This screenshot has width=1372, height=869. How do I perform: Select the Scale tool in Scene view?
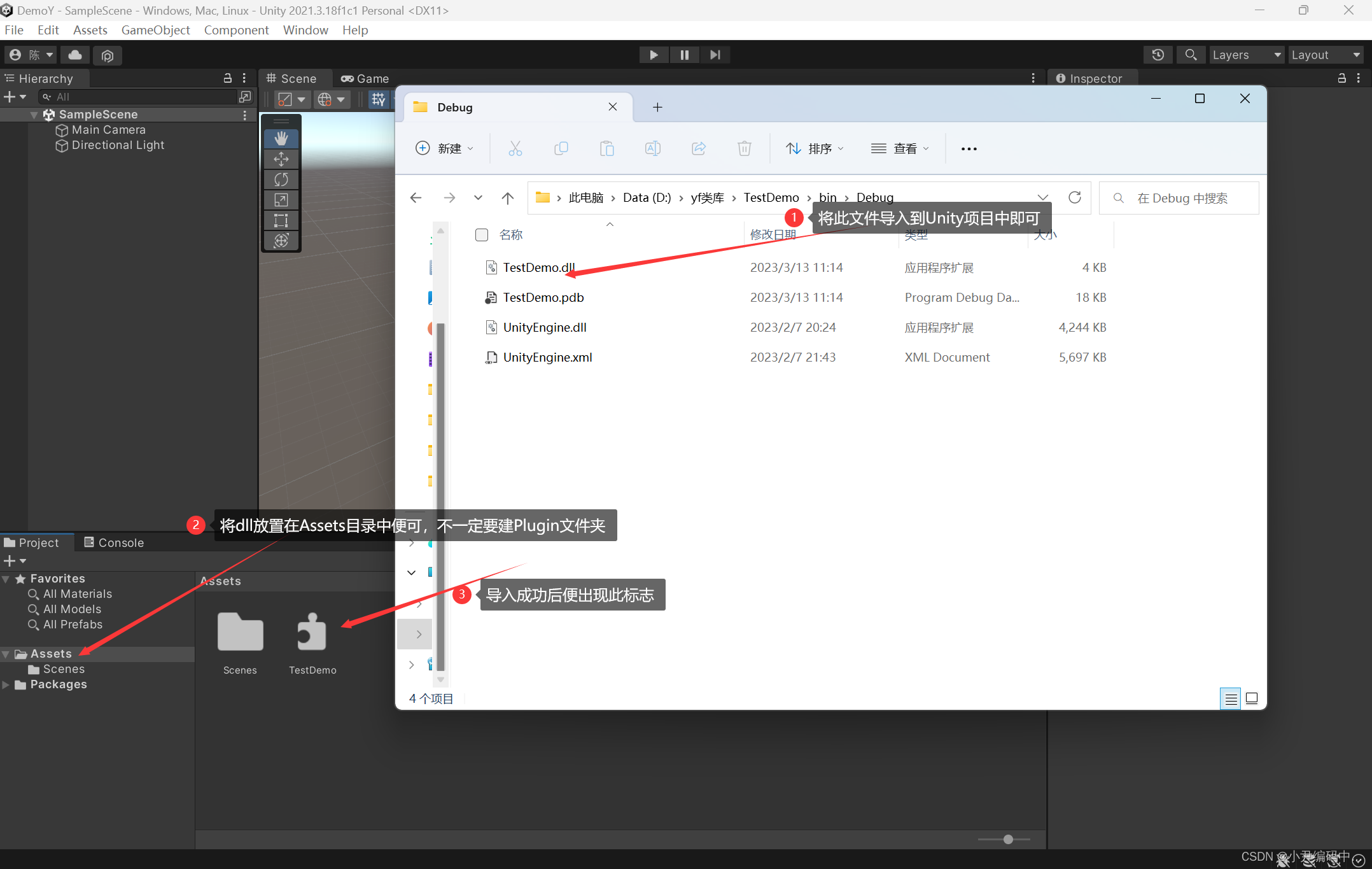pyautogui.click(x=281, y=200)
